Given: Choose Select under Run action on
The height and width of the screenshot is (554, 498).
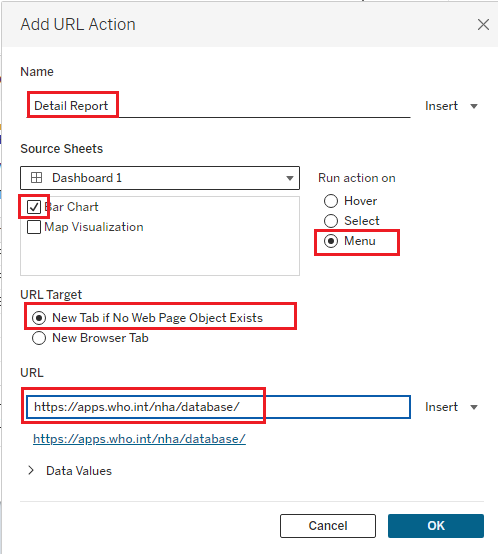Looking at the screenshot, I should point(331,221).
